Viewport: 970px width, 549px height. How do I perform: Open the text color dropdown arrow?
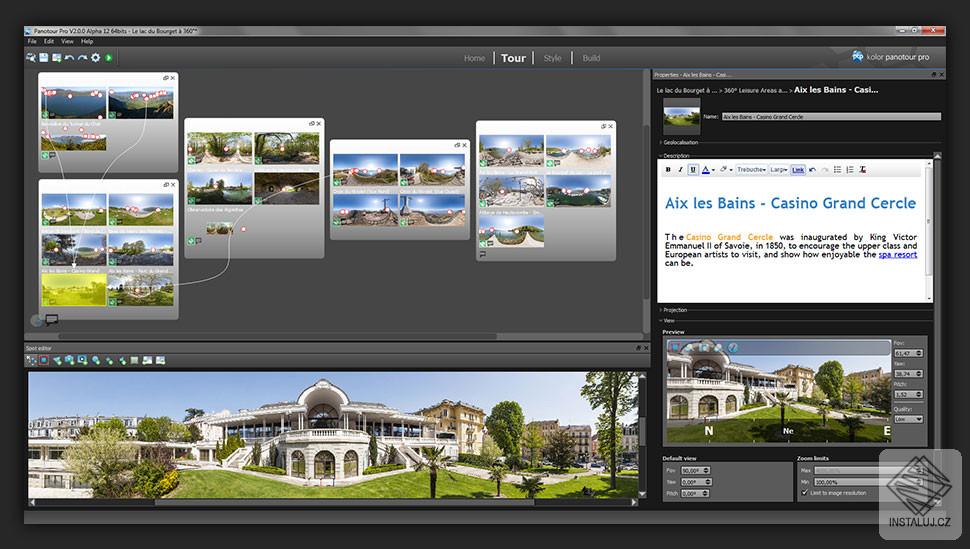[x=713, y=170]
